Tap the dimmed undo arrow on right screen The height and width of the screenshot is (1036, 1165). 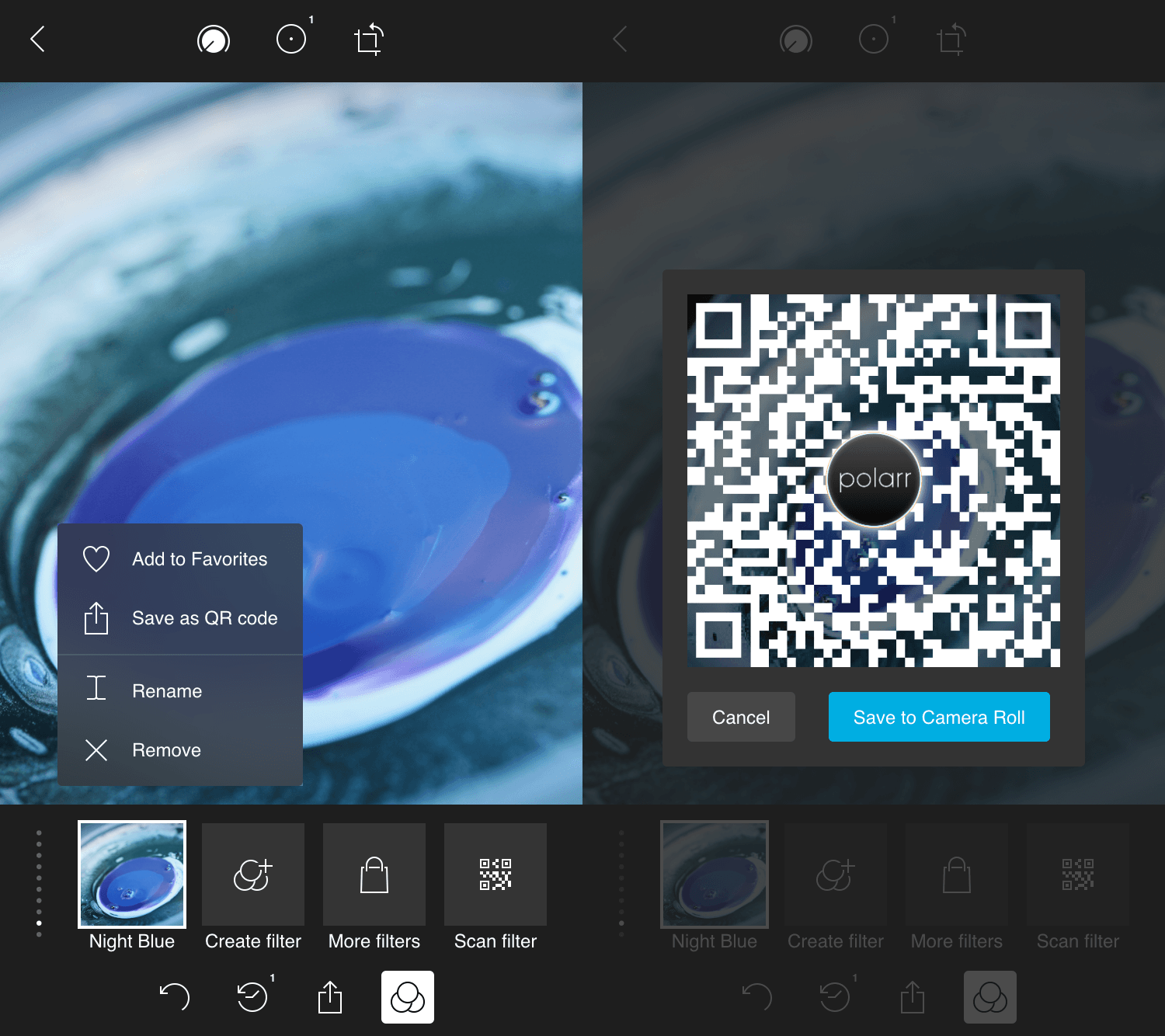757,997
